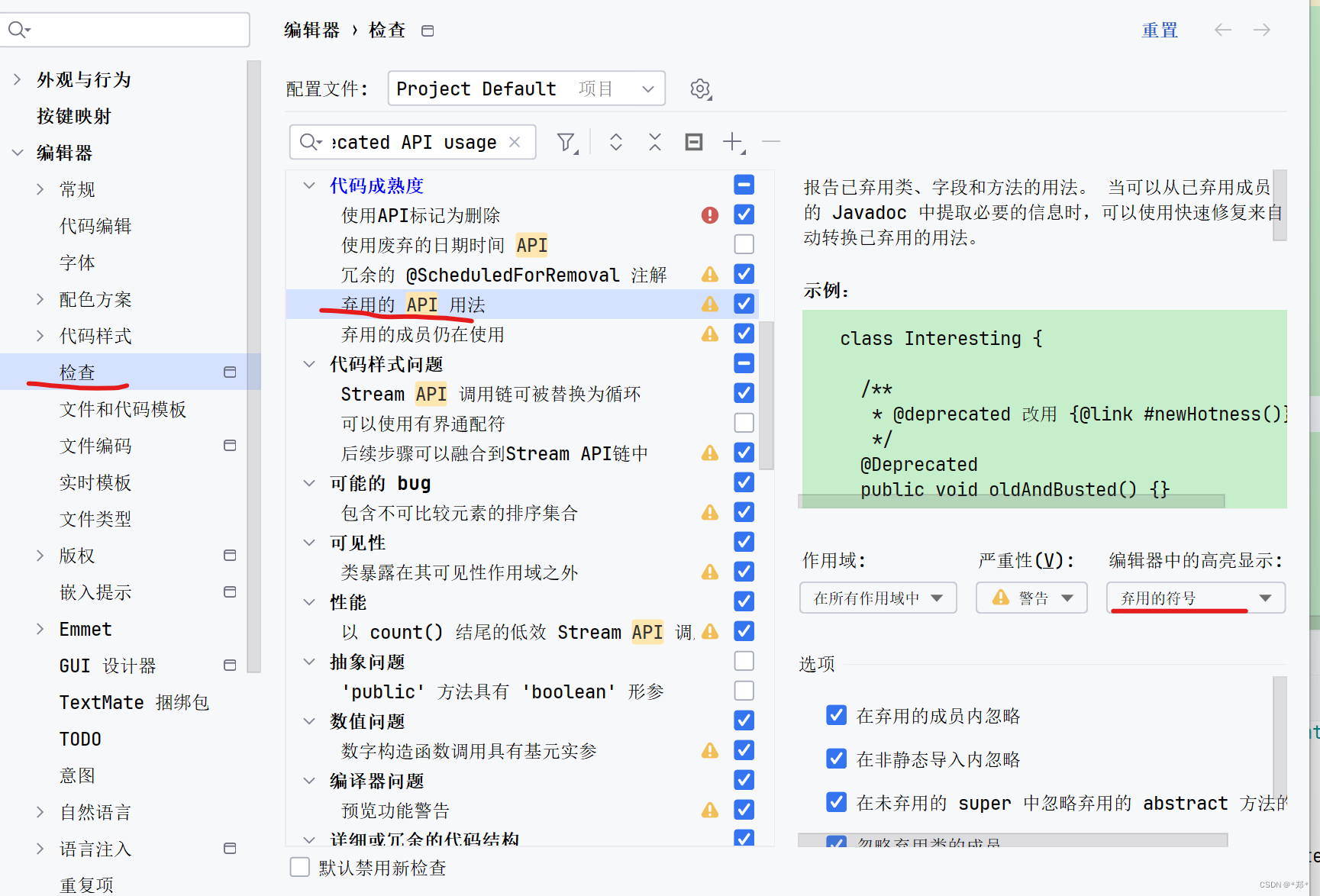Open profile settings gear icon
This screenshot has width=1320, height=896.
pos(700,89)
